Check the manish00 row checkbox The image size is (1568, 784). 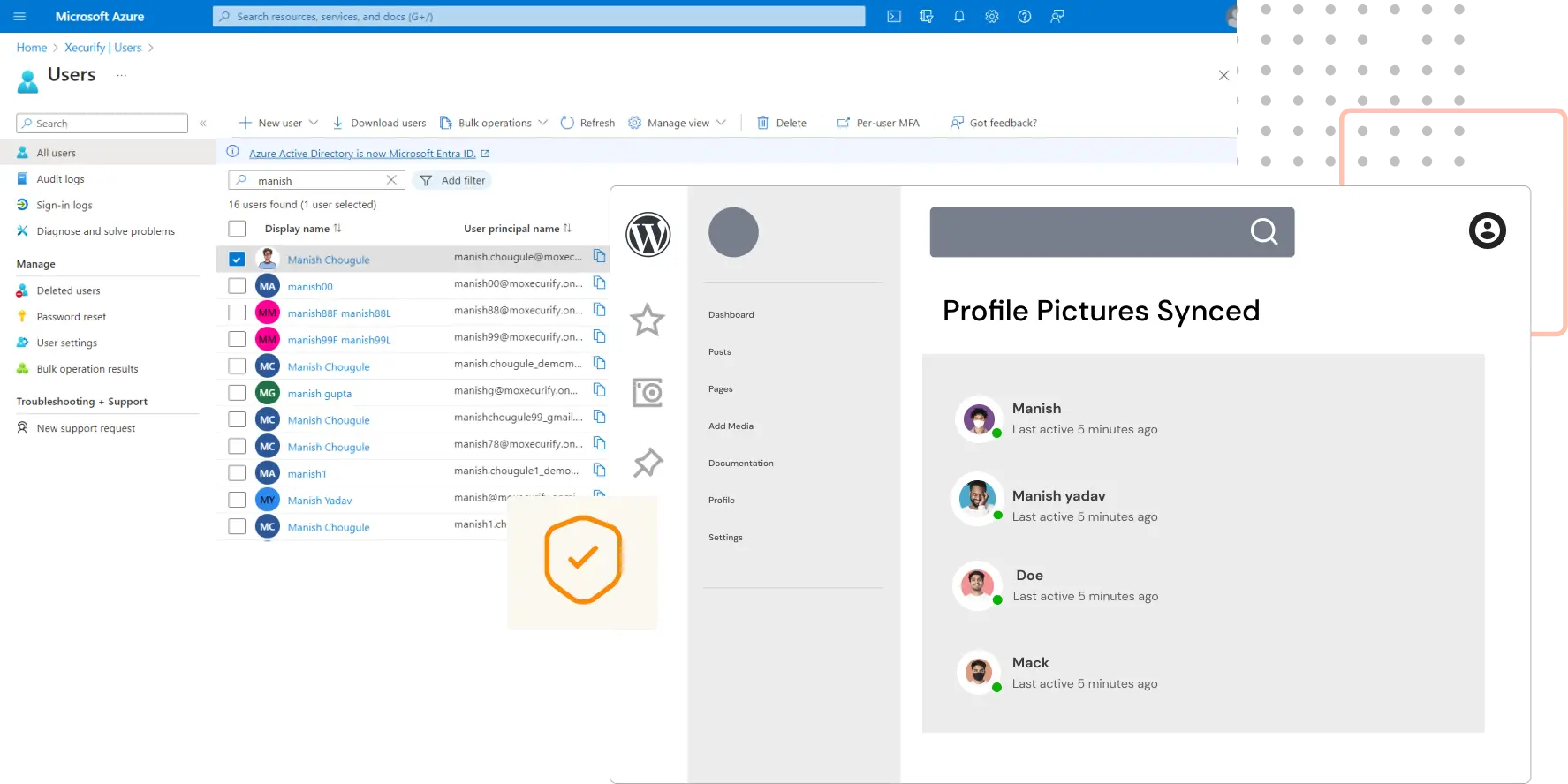237,286
